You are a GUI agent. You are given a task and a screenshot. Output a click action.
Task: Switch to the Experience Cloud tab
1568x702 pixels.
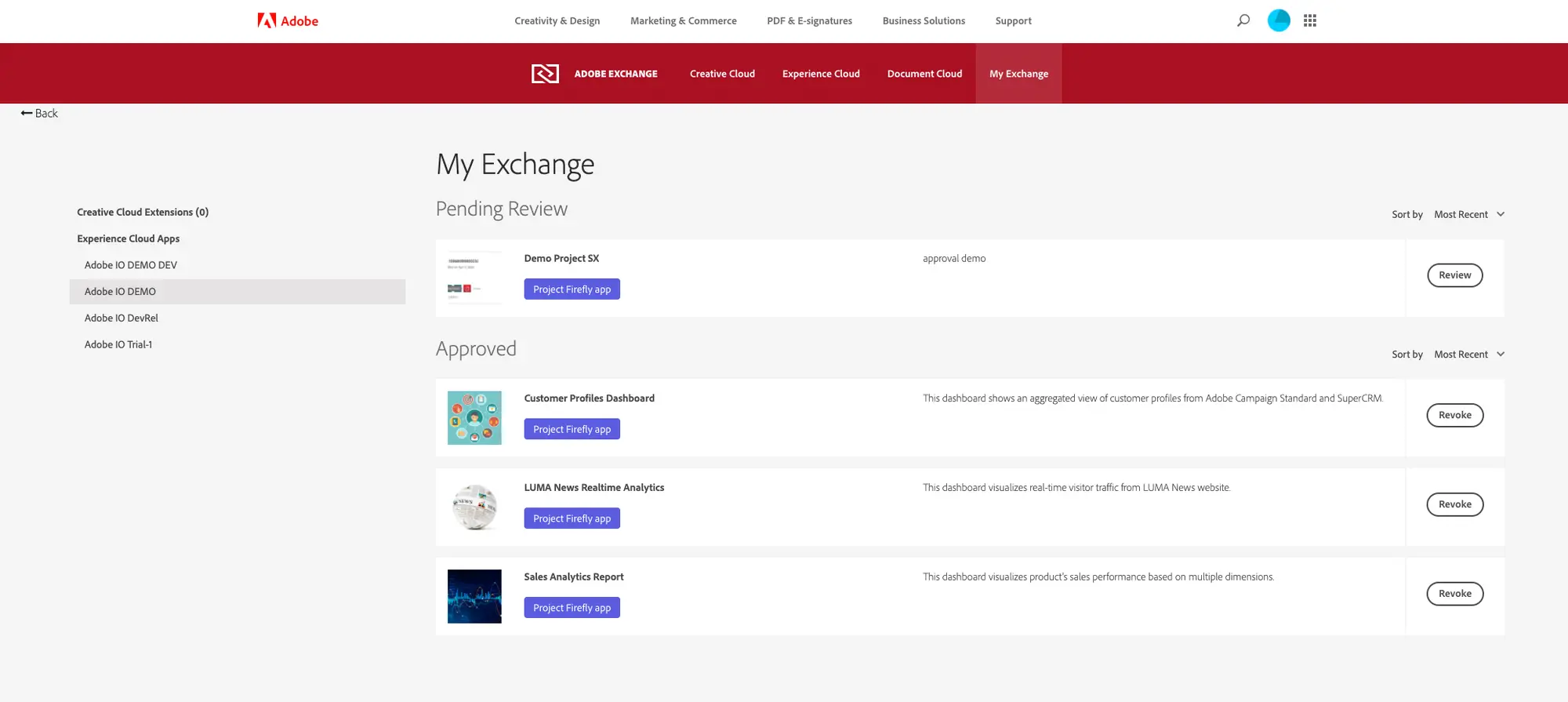pyautogui.click(x=821, y=74)
